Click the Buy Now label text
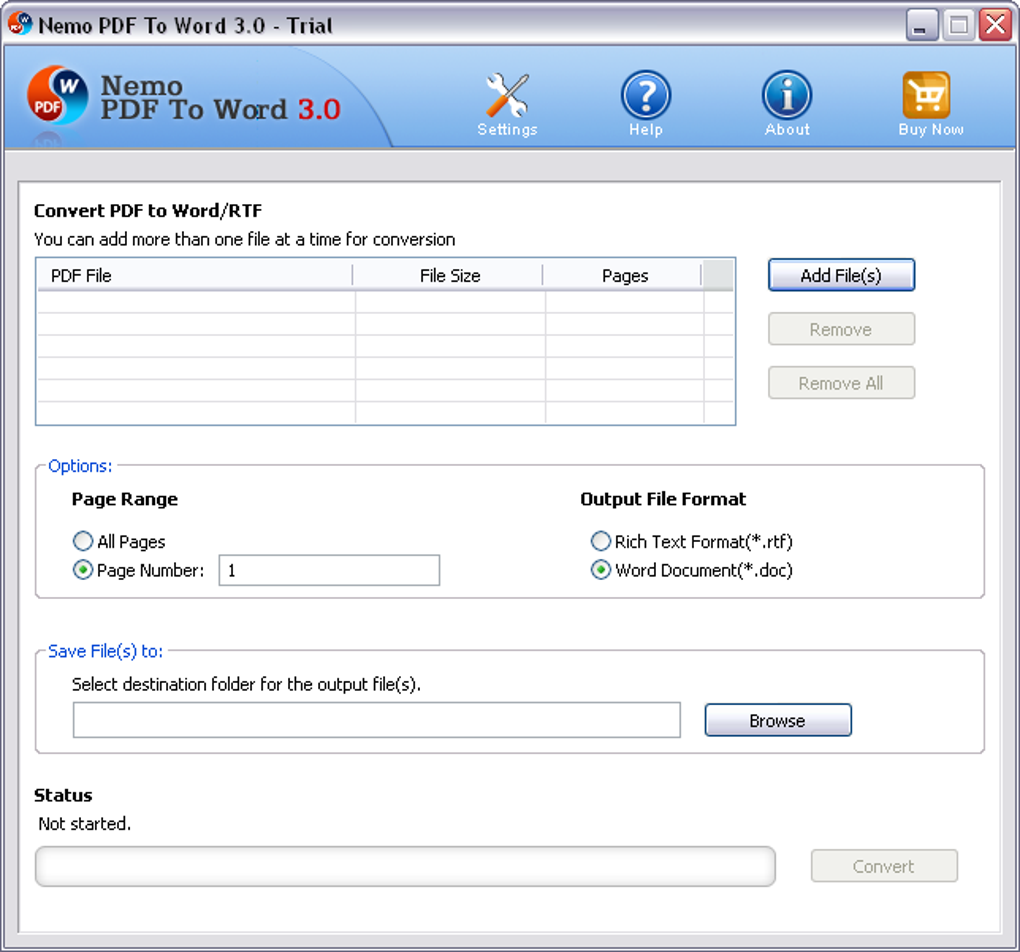This screenshot has height=952, width=1020. coord(931,129)
